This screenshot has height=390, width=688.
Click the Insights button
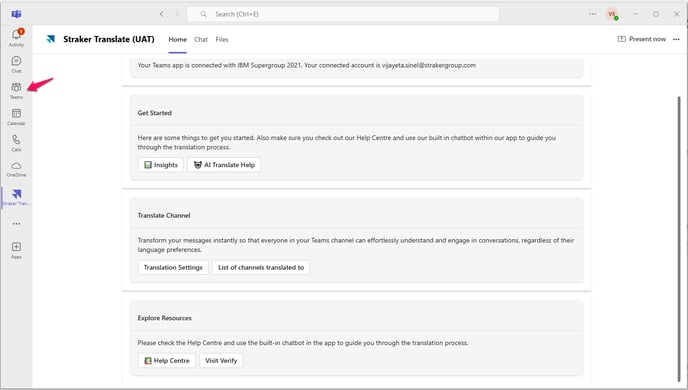(x=161, y=165)
